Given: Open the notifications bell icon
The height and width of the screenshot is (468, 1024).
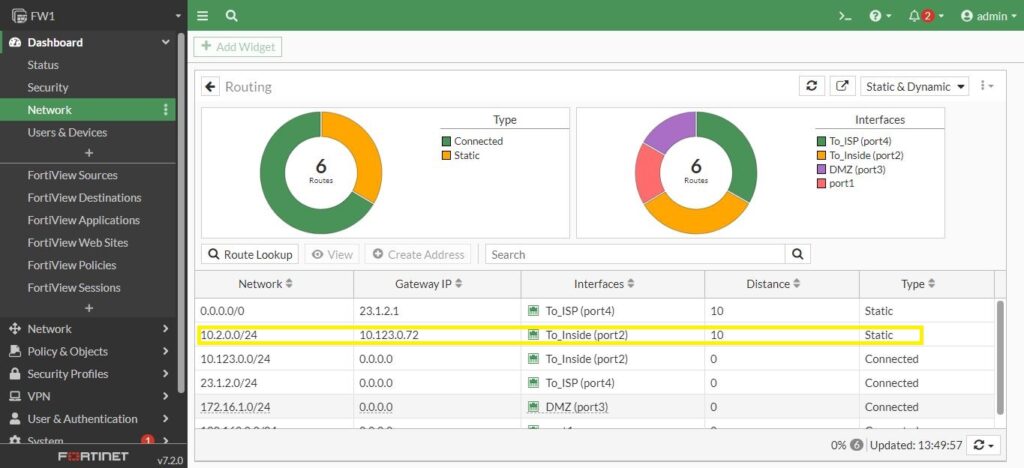Looking at the screenshot, I should pyautogui.click(x=914, y=16).
